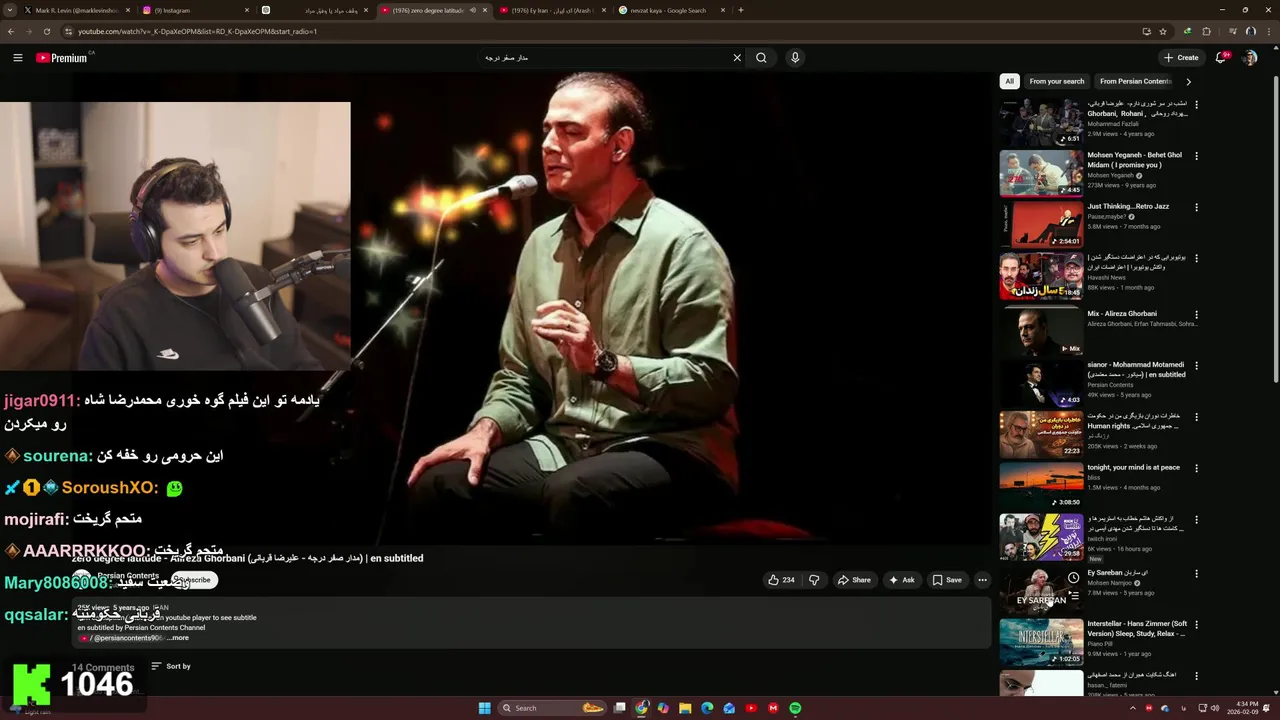
Task: Open options for Just Thinking Retro Jazz
Action: tap(1196, 207)
